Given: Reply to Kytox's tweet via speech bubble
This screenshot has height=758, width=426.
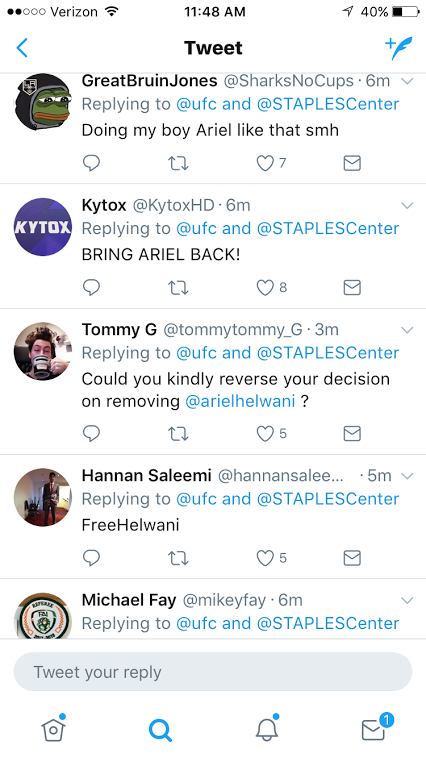Looking at the screenshot, I should 91,288.
